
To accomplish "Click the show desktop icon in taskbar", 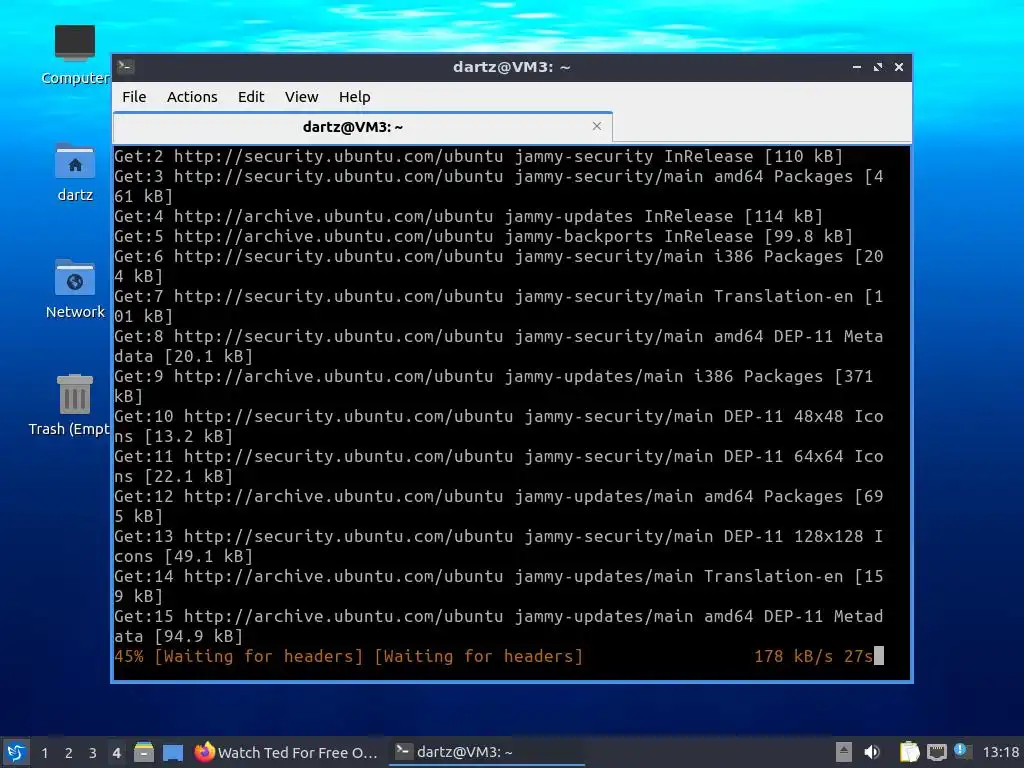I will click(x=173, y=752).
